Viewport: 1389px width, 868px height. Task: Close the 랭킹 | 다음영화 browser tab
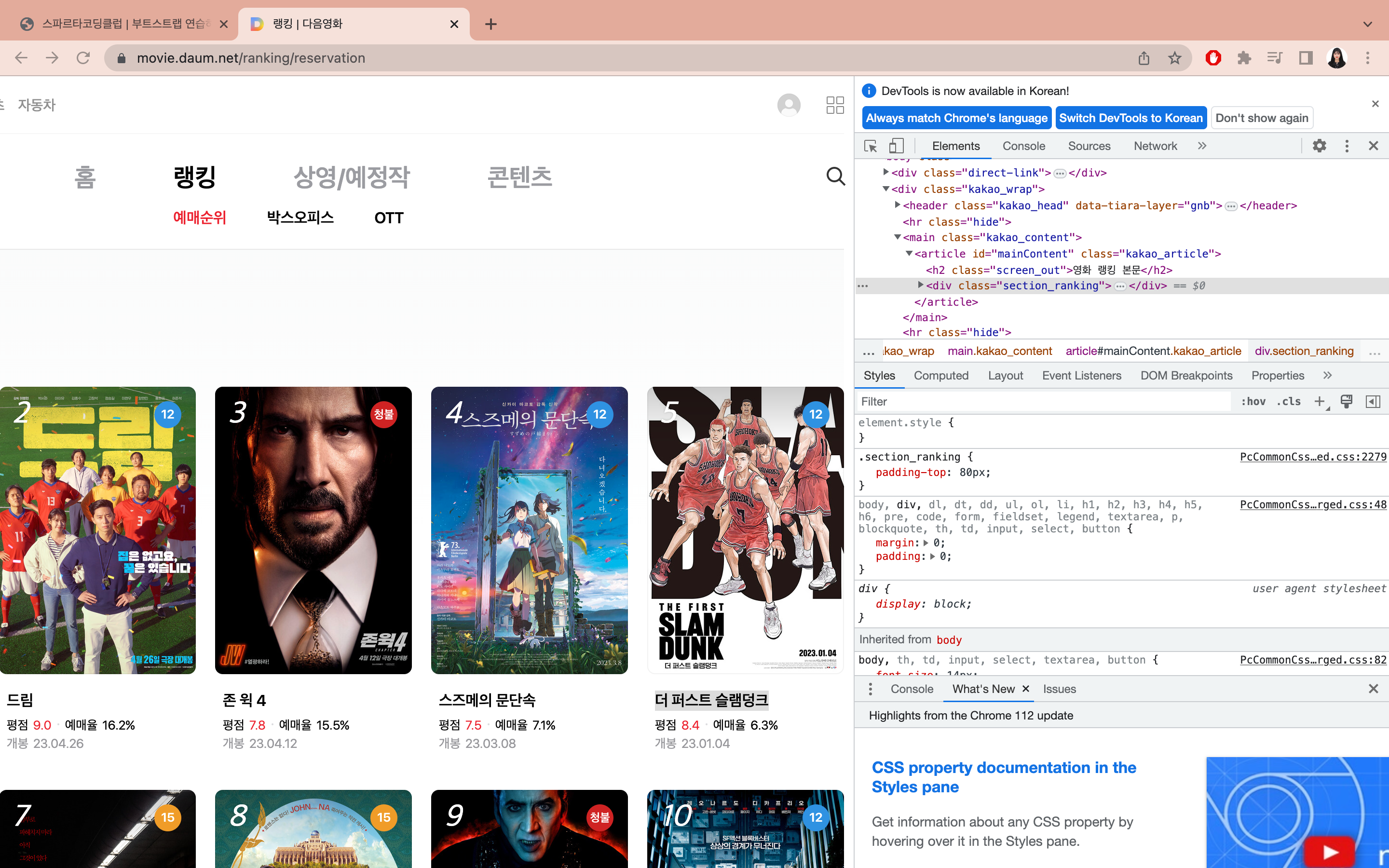point(454,24)
